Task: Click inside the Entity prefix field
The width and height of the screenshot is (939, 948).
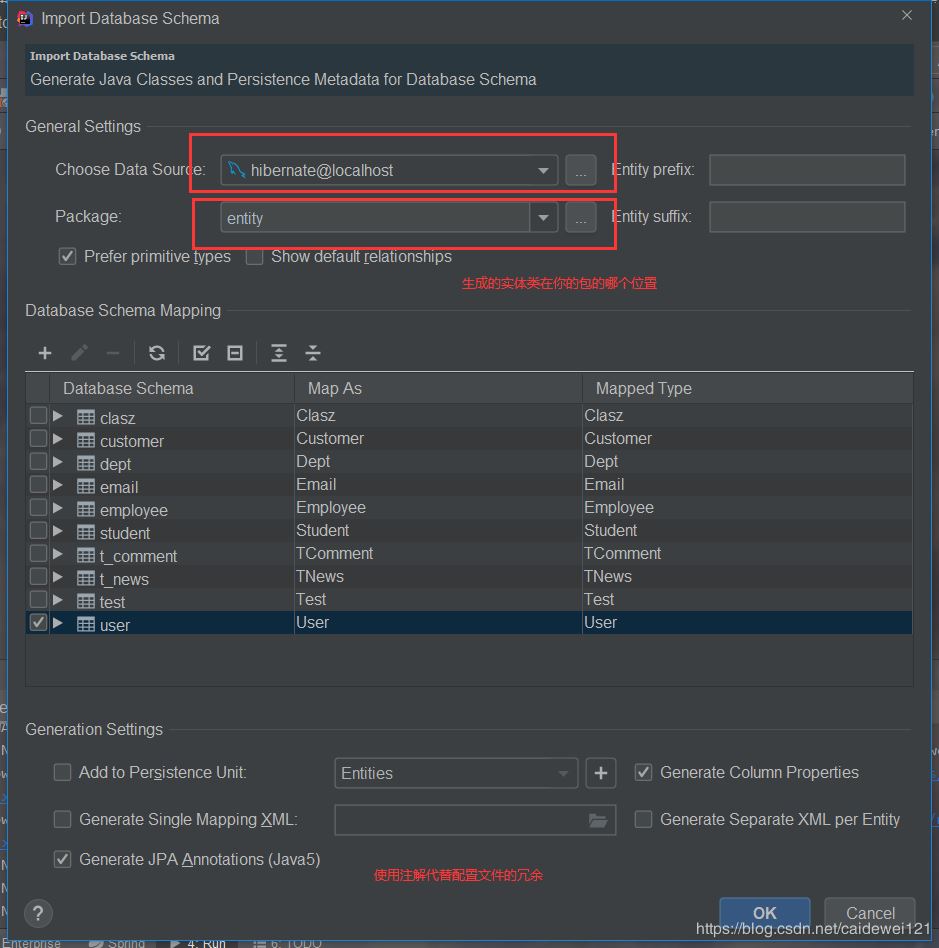Action: [x=806, y=169]
